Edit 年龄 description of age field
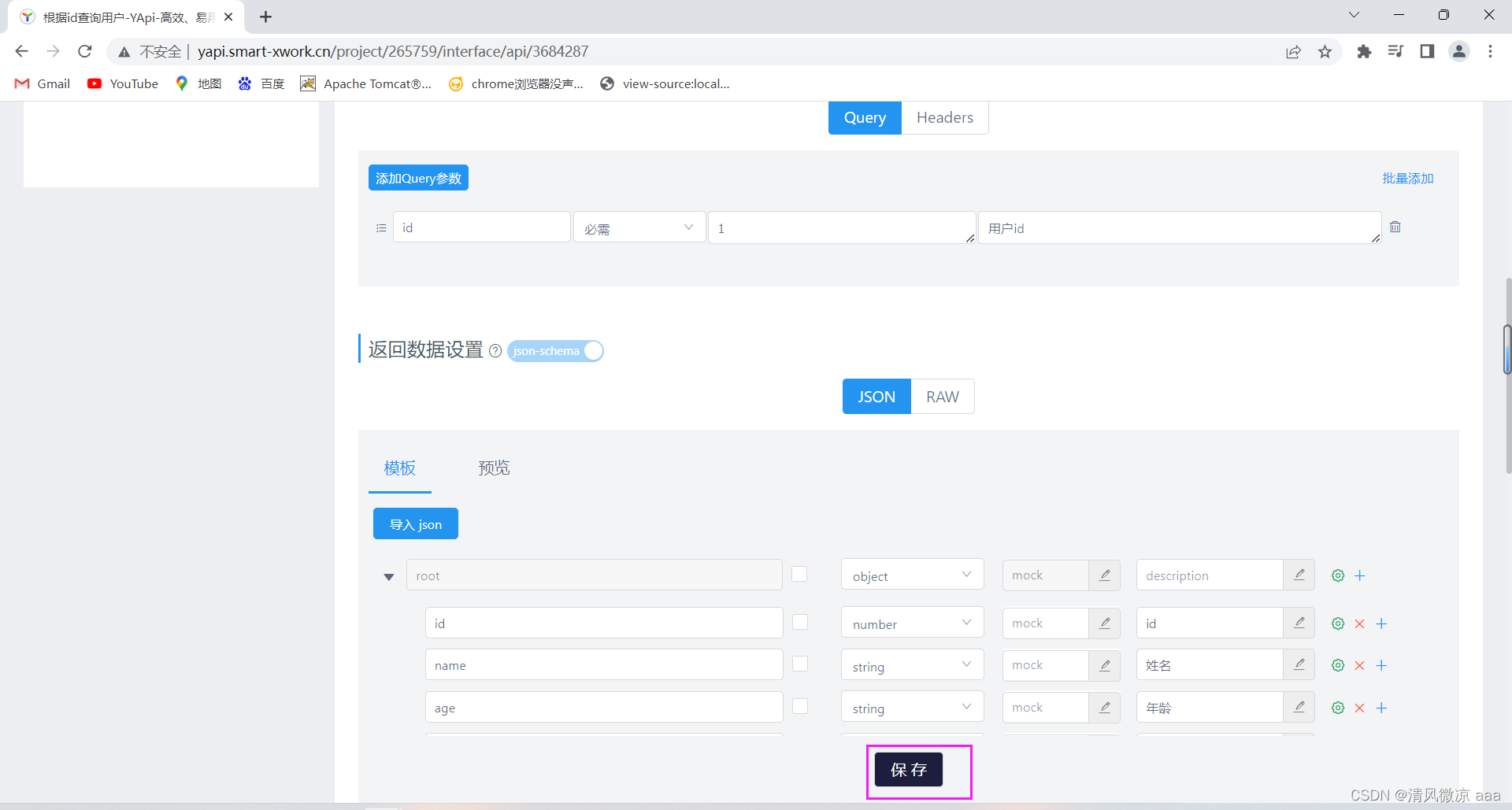 1299,708
